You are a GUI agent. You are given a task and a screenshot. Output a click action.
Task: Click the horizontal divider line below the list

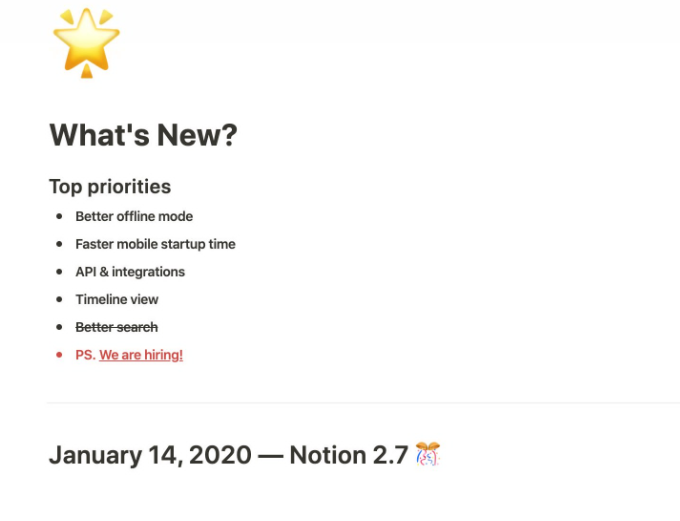(363, 403)
